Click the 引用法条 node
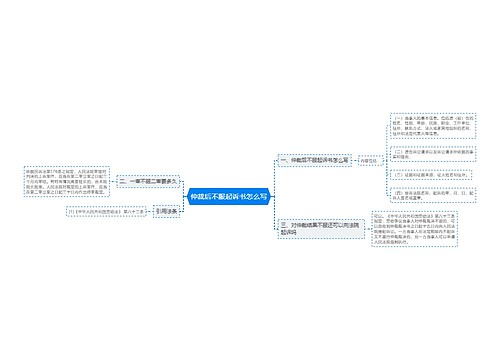The height and width of the screenshot is (360, 500). click(x=166, y=211)
